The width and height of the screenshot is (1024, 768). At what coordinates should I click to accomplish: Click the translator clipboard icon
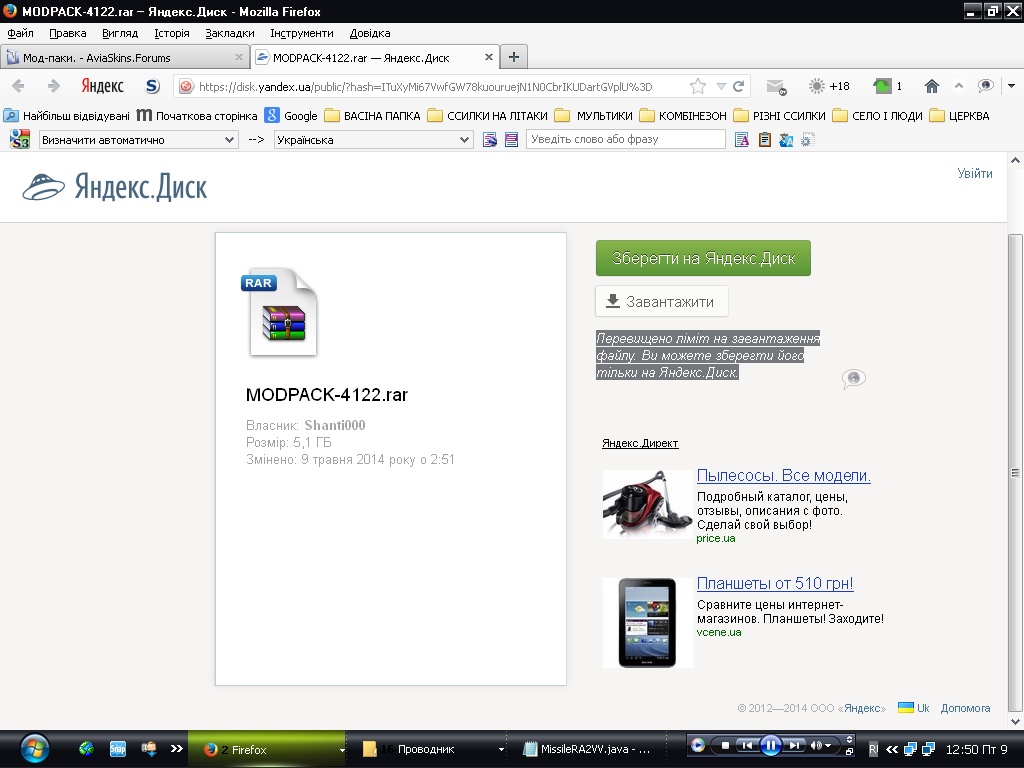pos(764,139)
